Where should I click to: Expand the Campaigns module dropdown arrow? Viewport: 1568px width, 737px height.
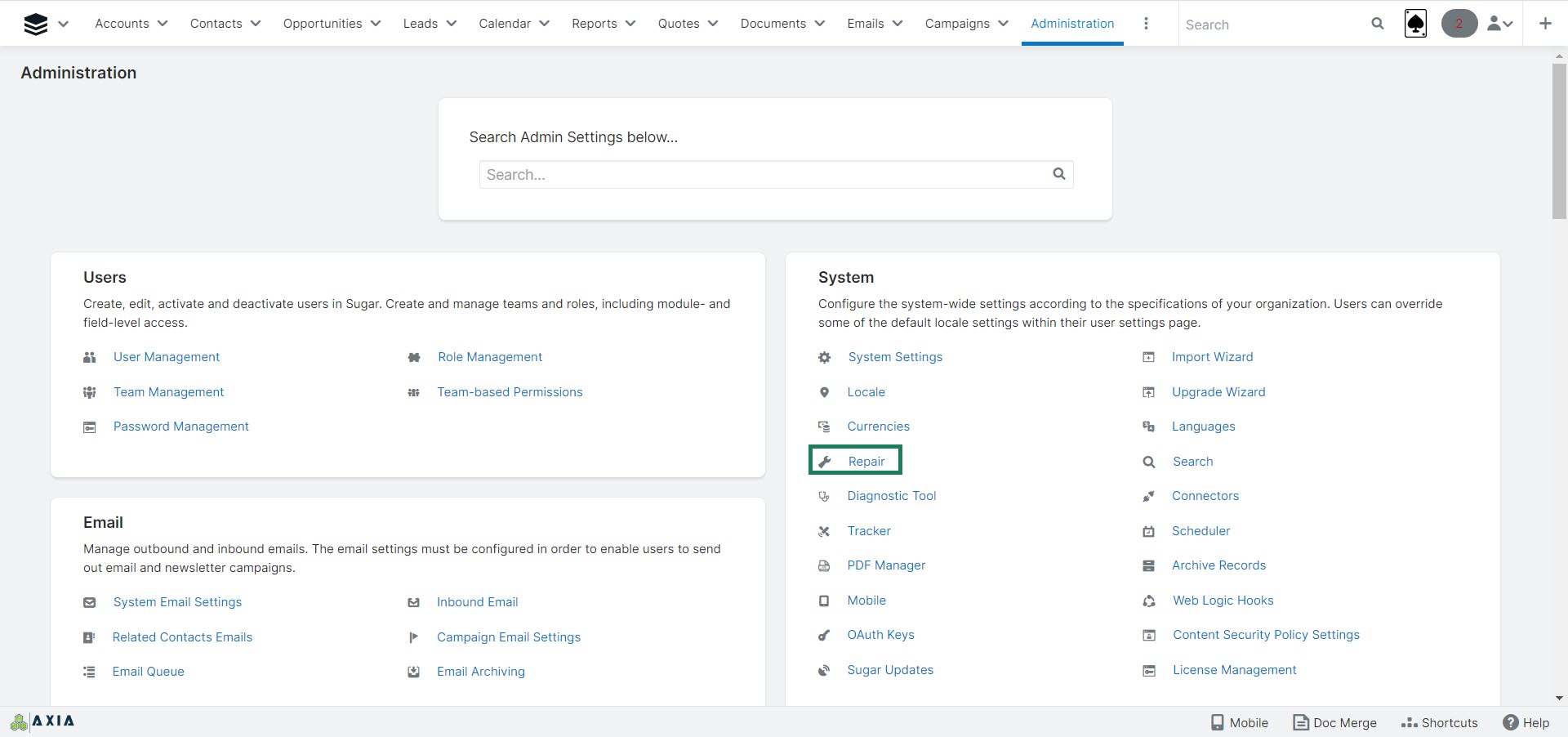[x=1003, y=24]
